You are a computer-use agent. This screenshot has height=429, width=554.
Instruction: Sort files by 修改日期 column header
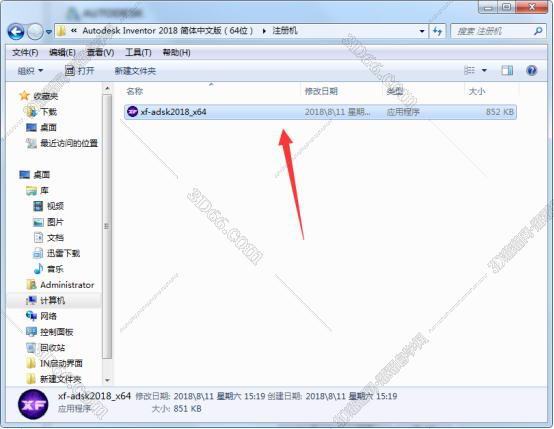point(321,92)
